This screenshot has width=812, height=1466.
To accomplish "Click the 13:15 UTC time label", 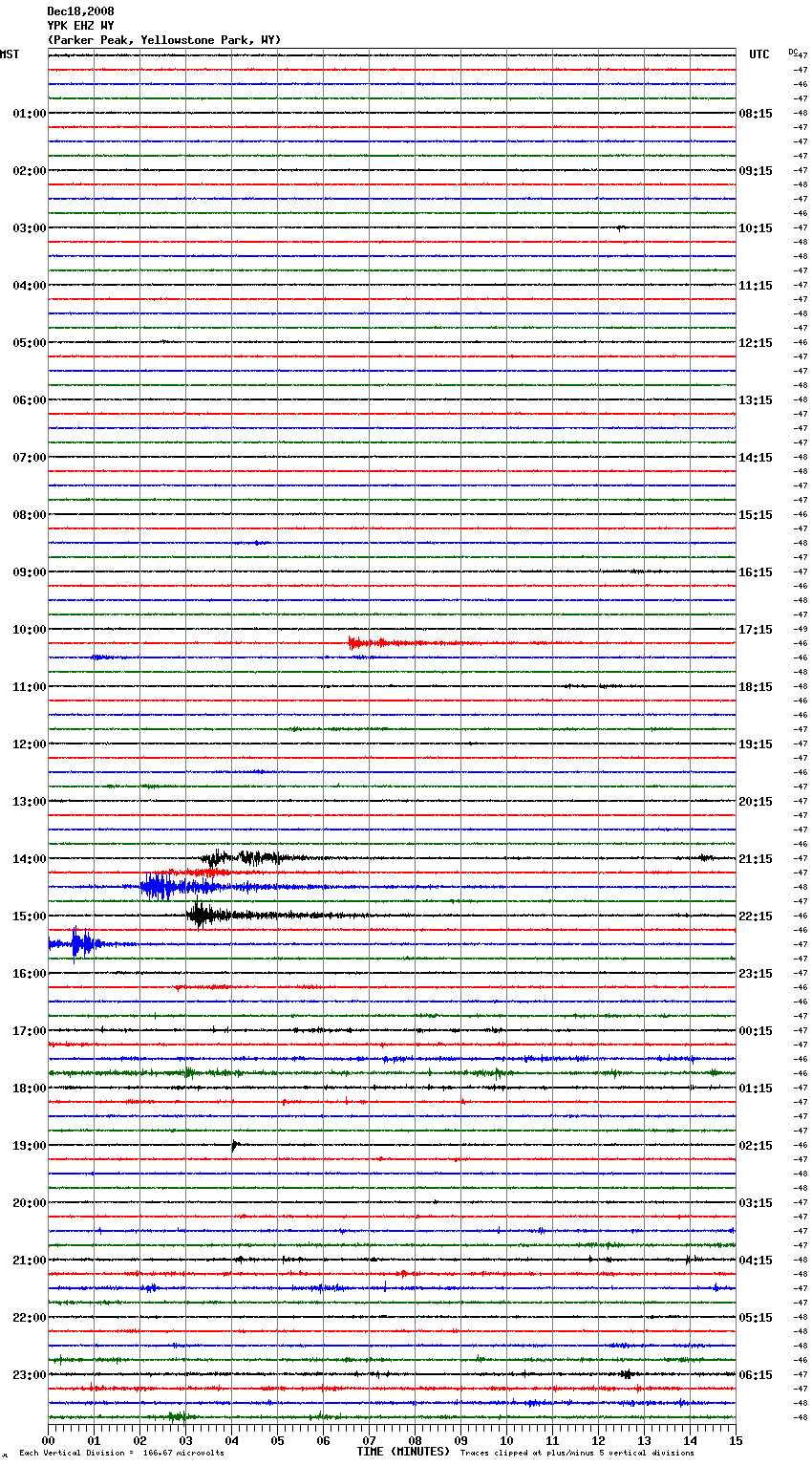I will pyautogui.click(x=756, y=400).
